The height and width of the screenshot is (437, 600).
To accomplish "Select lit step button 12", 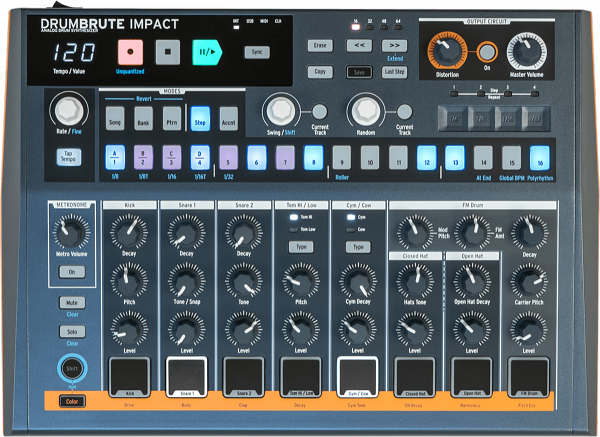I will pos(427,157).
